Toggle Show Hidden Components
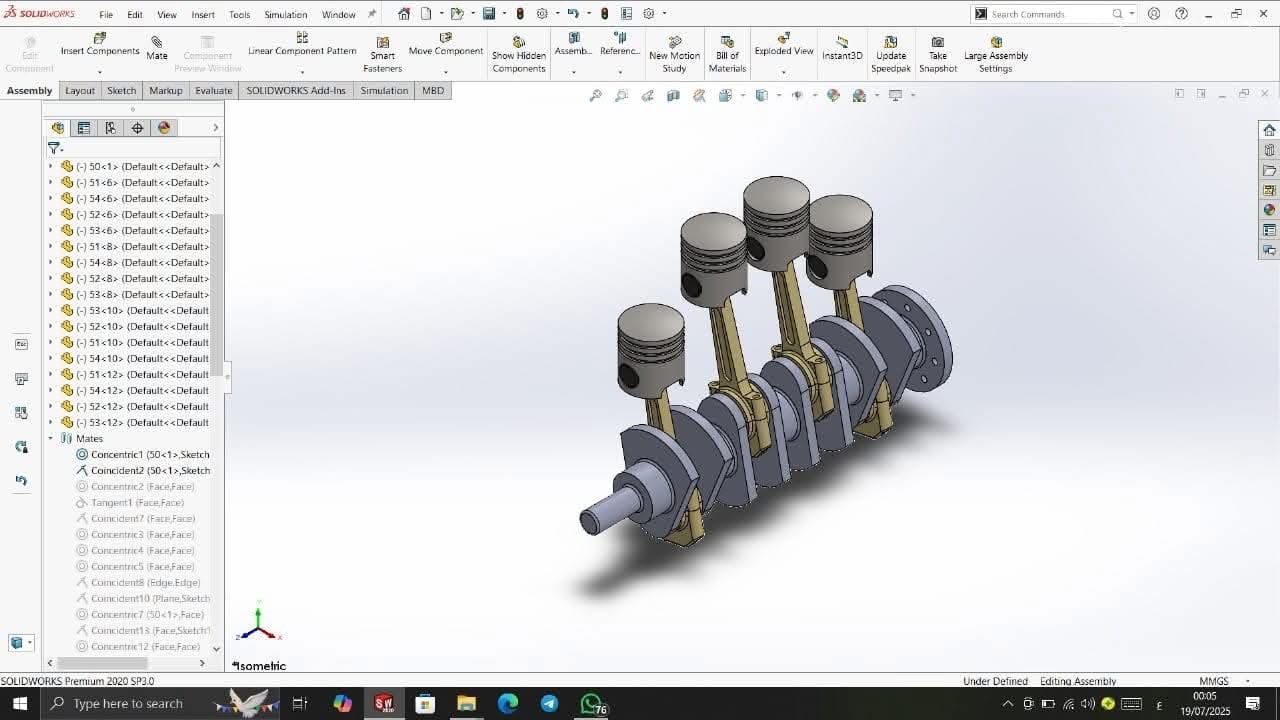1280x720 pixels. point(519,55)
